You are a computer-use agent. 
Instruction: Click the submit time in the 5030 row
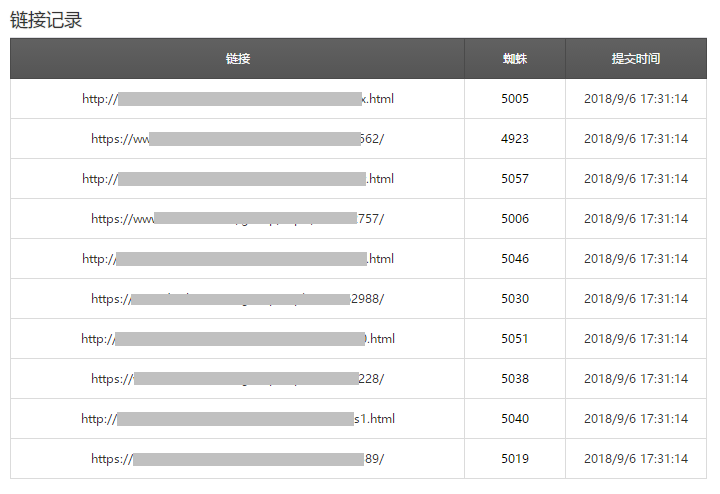pyautogui.click(x=636, y=299)
